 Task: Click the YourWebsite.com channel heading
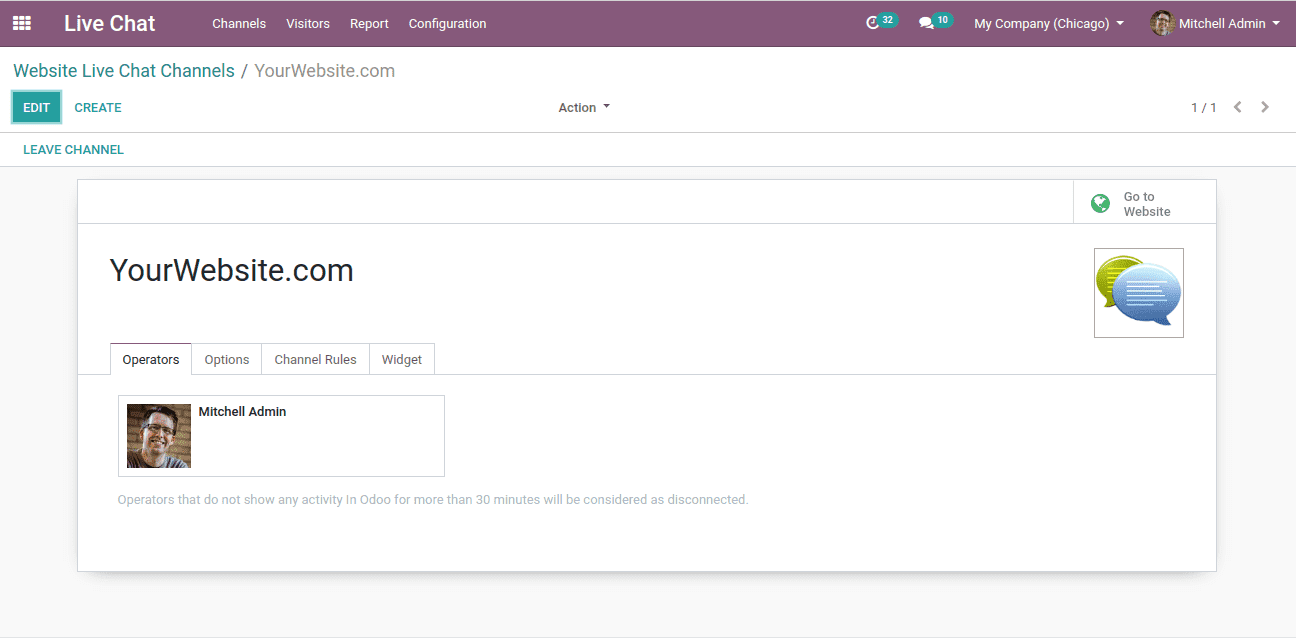click(232, 270)
